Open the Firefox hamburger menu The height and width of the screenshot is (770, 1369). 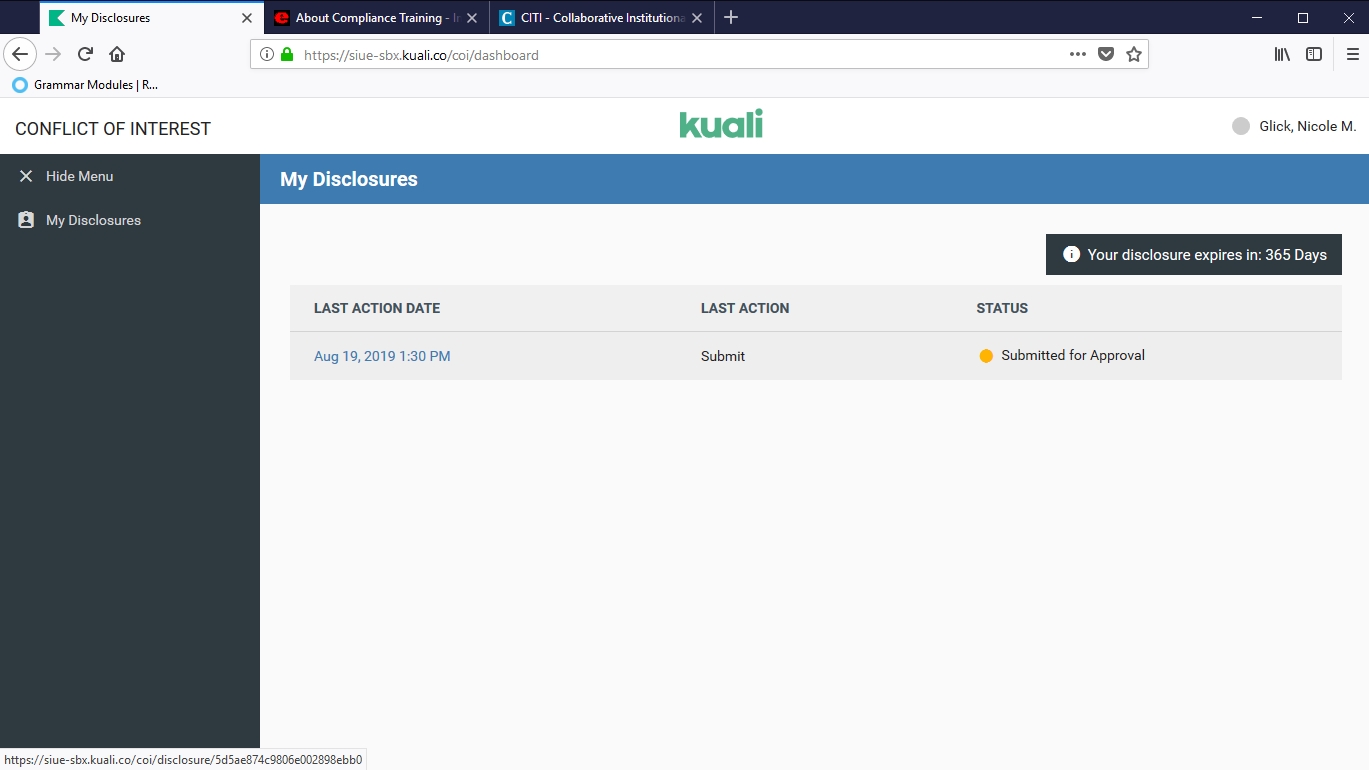pos(1352,54)
